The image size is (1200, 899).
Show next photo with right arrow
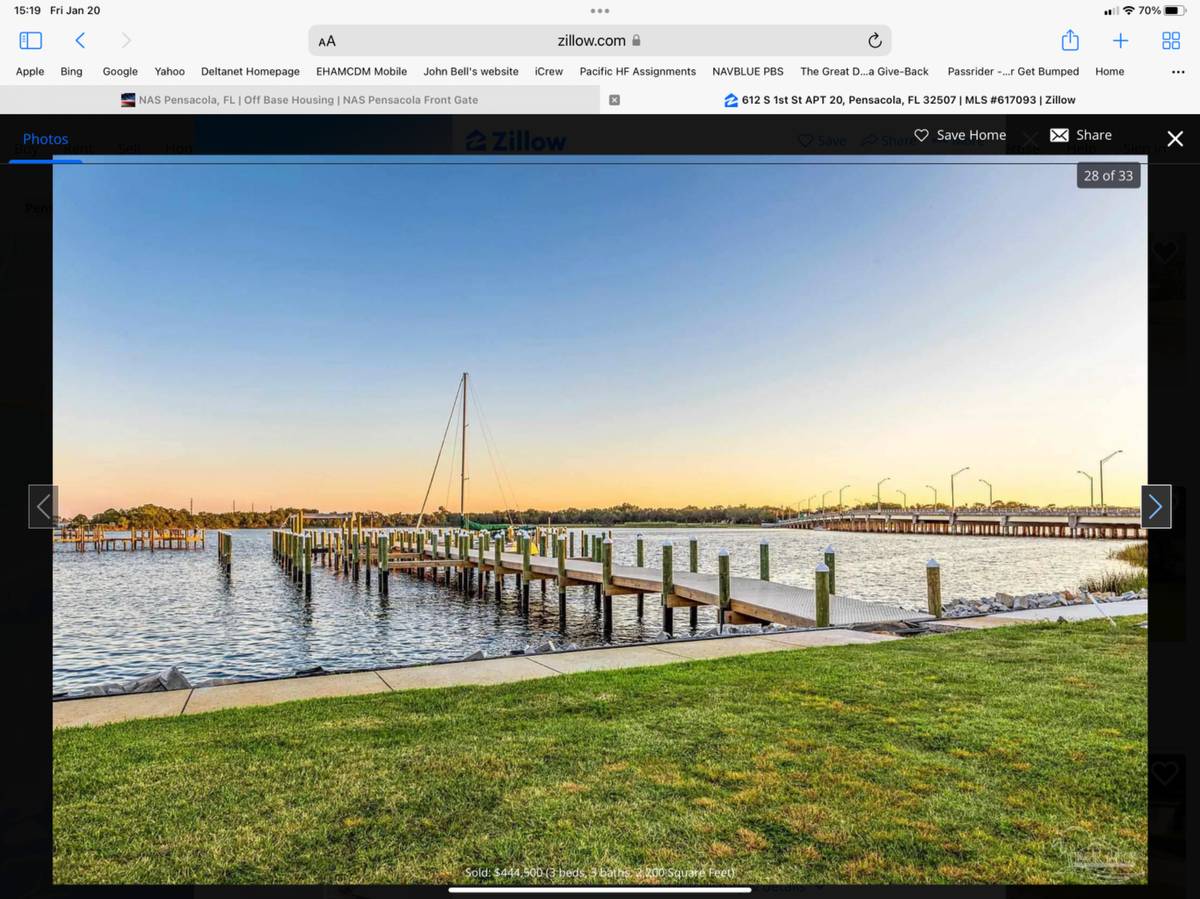tap(1156, 507)
